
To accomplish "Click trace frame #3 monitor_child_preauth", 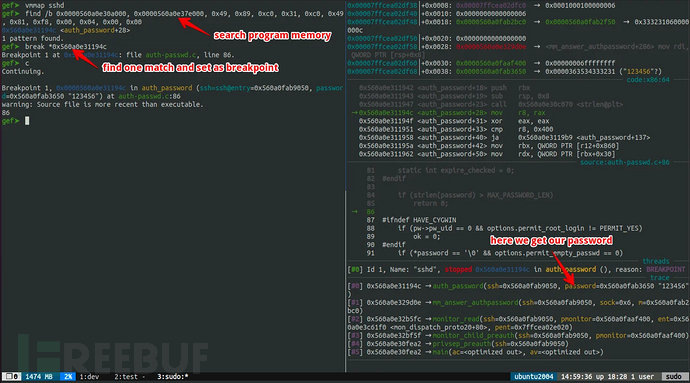I will click(x=518, y=335).
